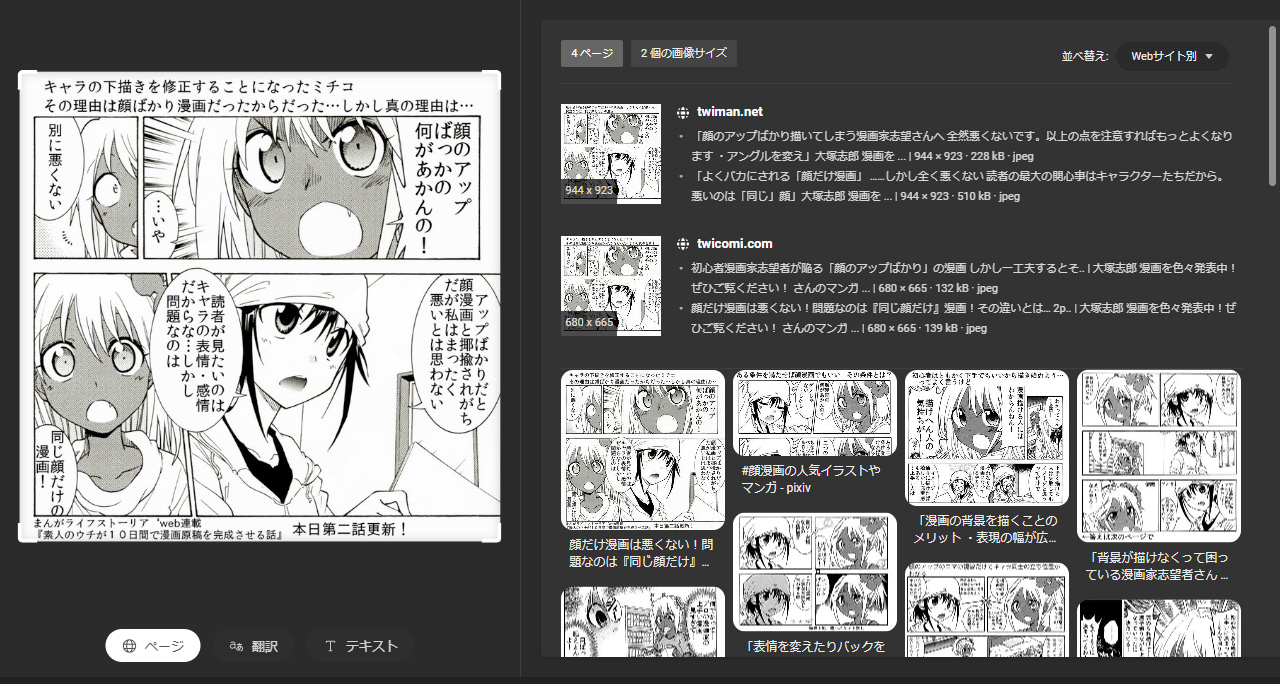This screenshot has height=684, width=1280.
Task: Click the bottom-right crop corner handle
Action: 499,540
